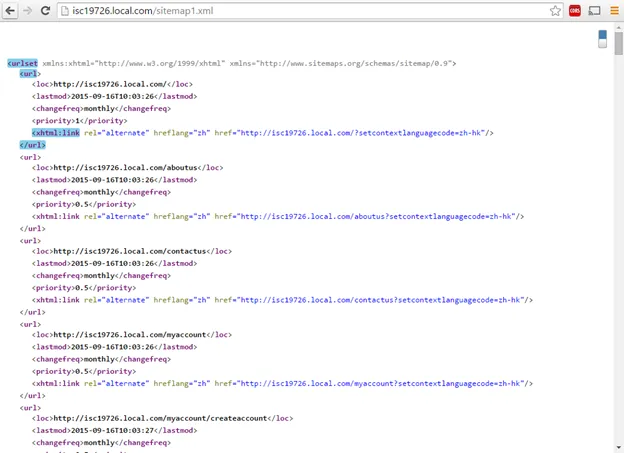Viewport: 624px width, 453px height.
Task: Click the highlighted </url> closing tag
Action: [x=33, y=145]
